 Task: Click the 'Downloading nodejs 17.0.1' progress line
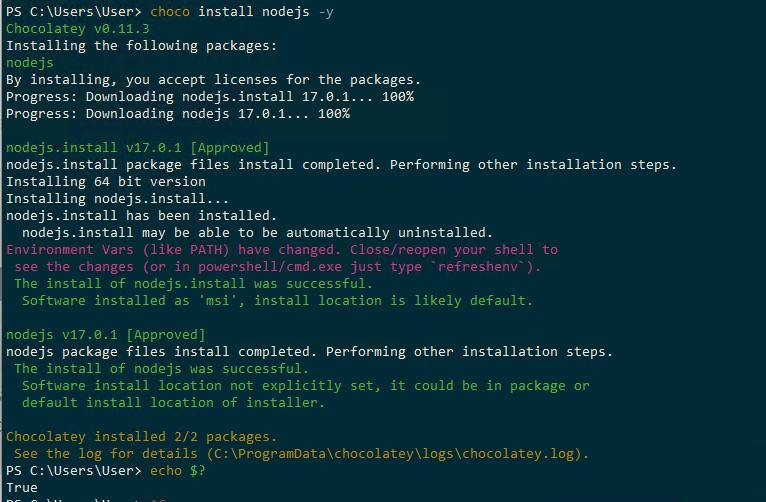point(177,113)
